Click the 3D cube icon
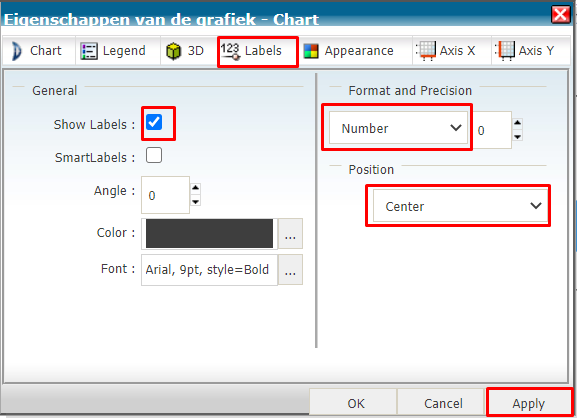 point(173,51)
